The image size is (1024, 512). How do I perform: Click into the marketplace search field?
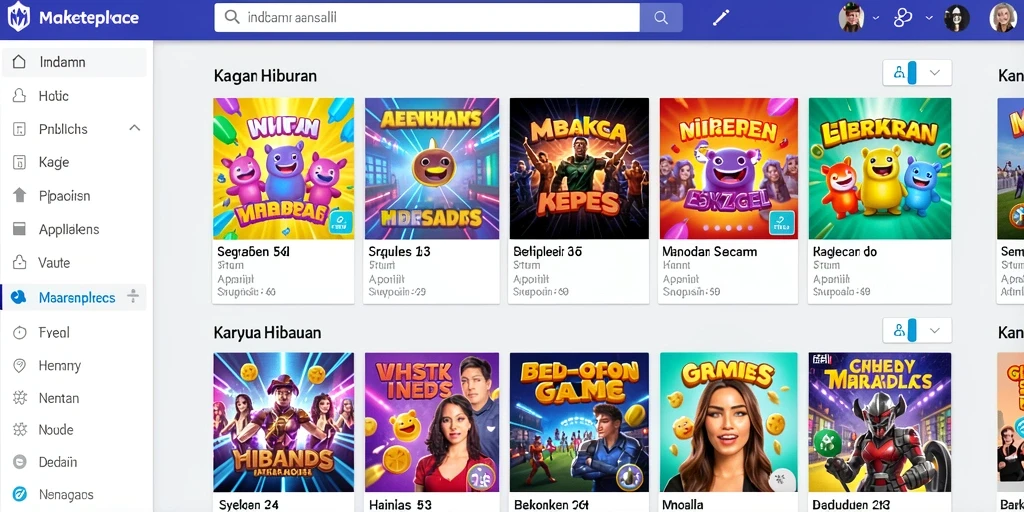click(x=427, y=18)
